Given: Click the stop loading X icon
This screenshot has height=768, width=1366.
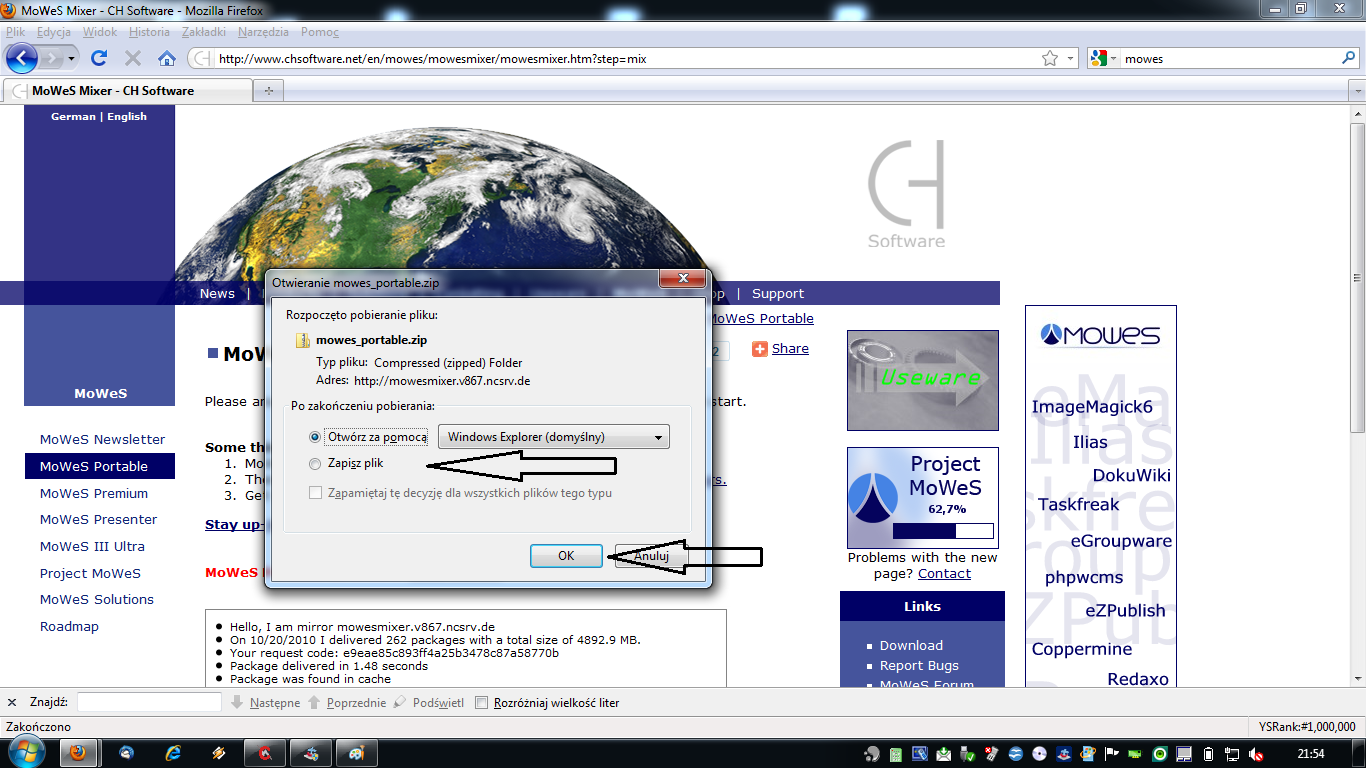Looking at the screenshot, I should click(x=132, y=58).
